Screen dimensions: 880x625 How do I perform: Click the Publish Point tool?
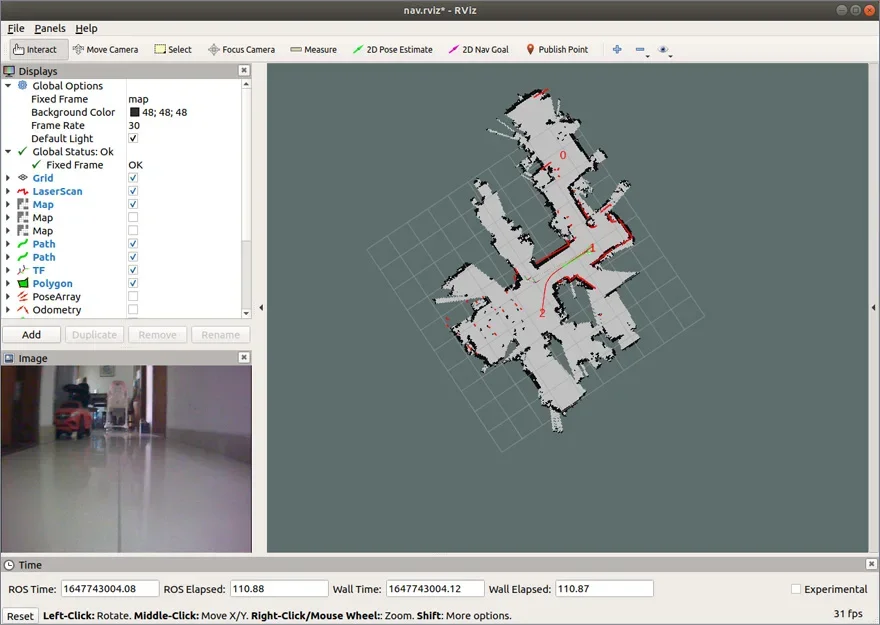[x=557, y=49]
